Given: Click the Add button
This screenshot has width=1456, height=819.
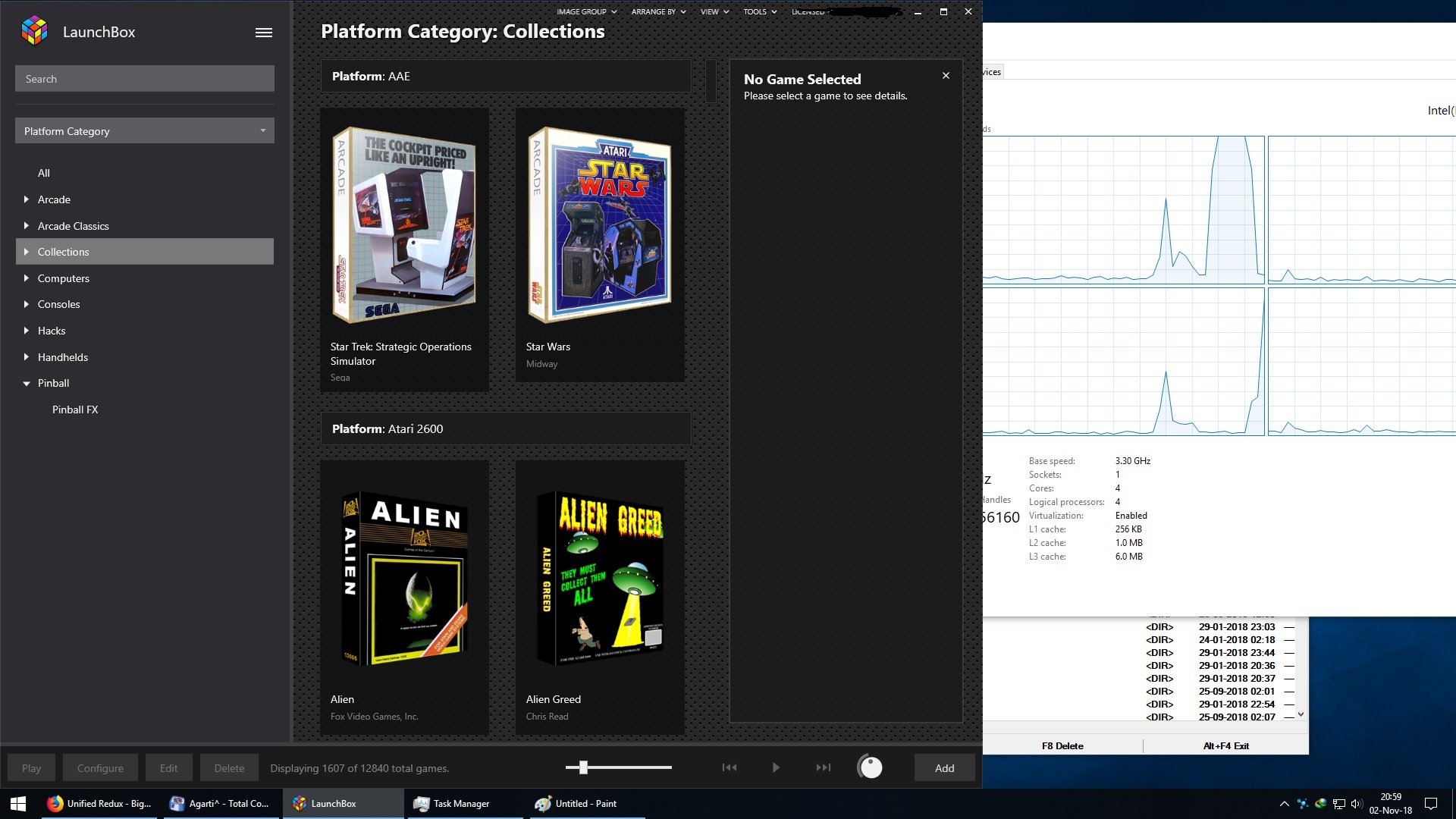Looking at the screenshot, I should [x=944, y=767].
